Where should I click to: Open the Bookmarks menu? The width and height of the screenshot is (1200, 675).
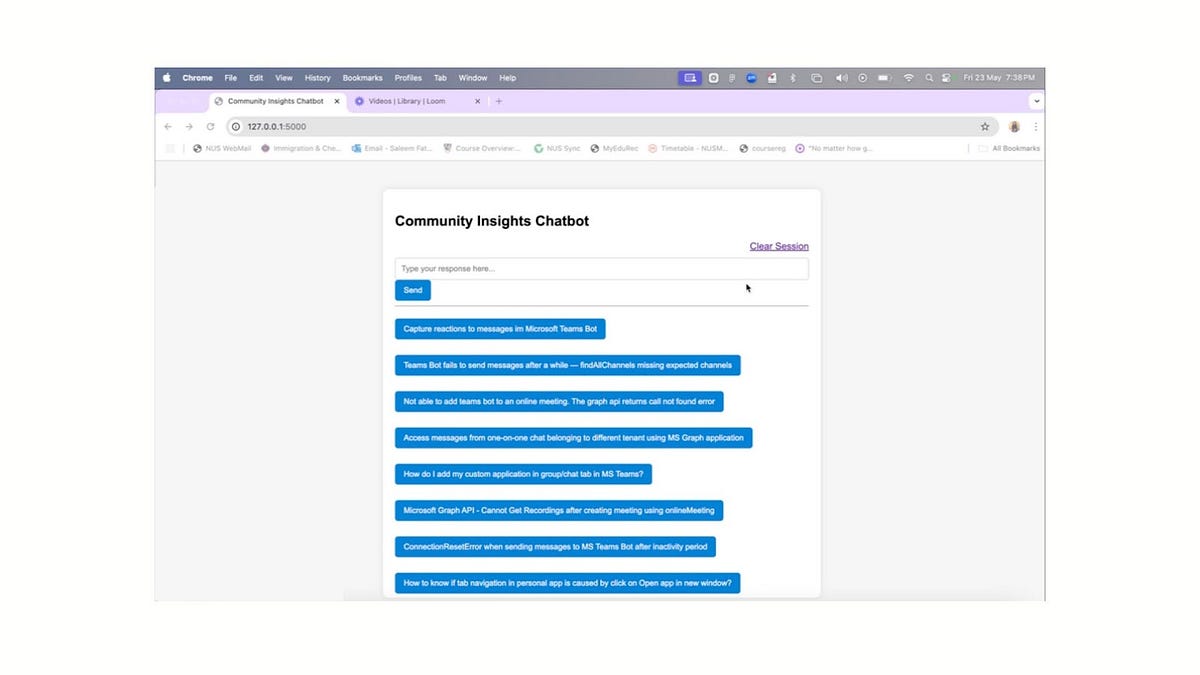(x=363, y=78)
